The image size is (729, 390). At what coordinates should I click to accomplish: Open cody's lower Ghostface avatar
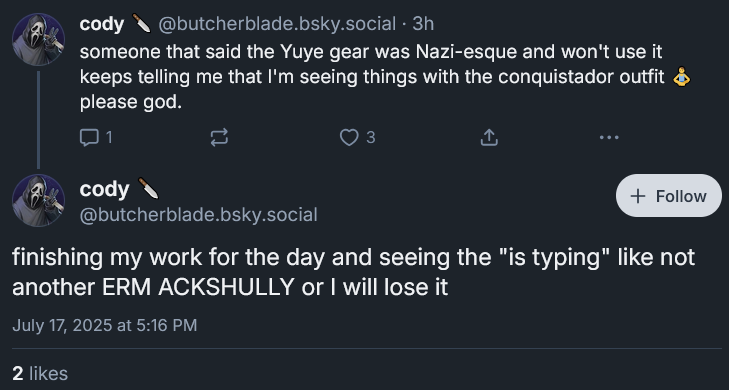pos(38,200)
